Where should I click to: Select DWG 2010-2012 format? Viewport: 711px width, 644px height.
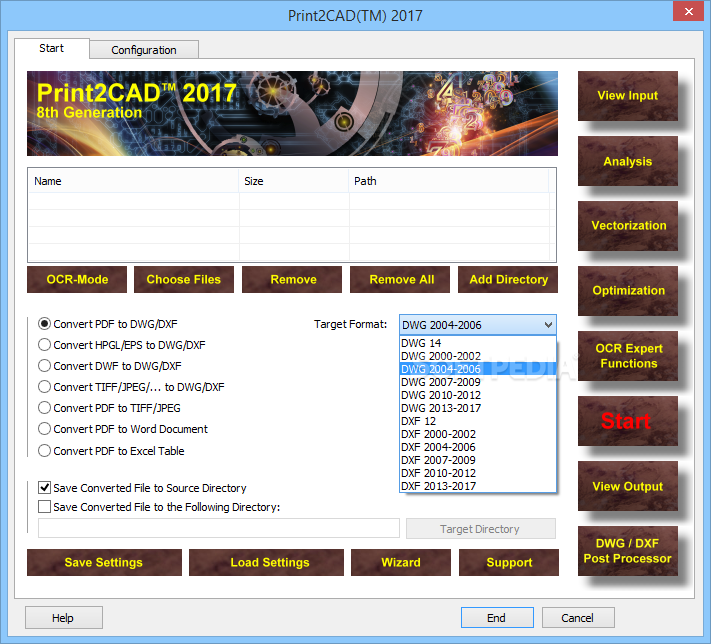tap(477, 395)
